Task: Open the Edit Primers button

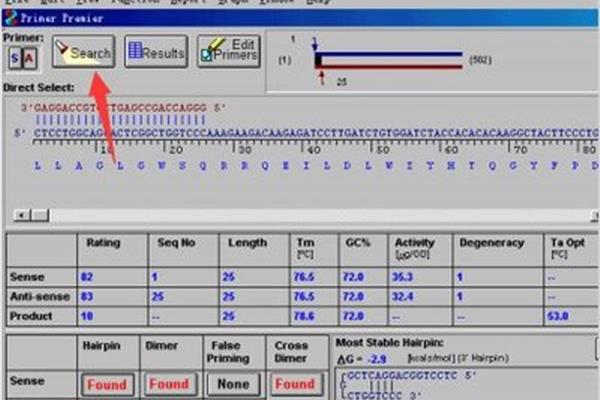Action: click(x=229, y=52)
